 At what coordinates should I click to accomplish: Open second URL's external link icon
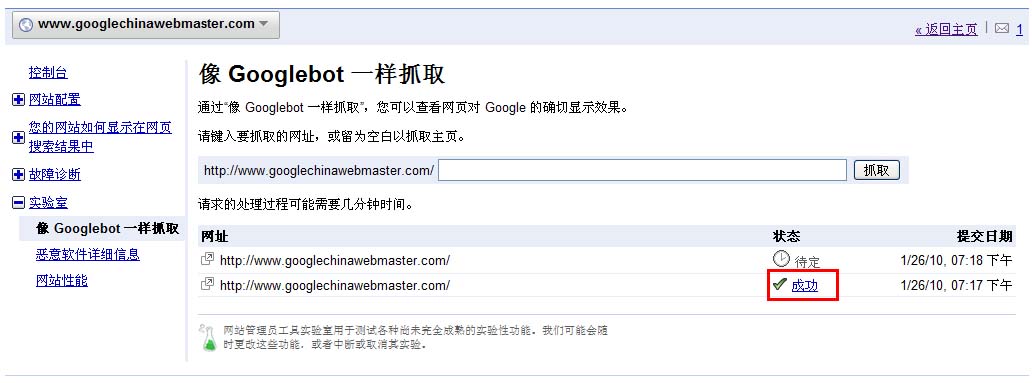(207, 284)
